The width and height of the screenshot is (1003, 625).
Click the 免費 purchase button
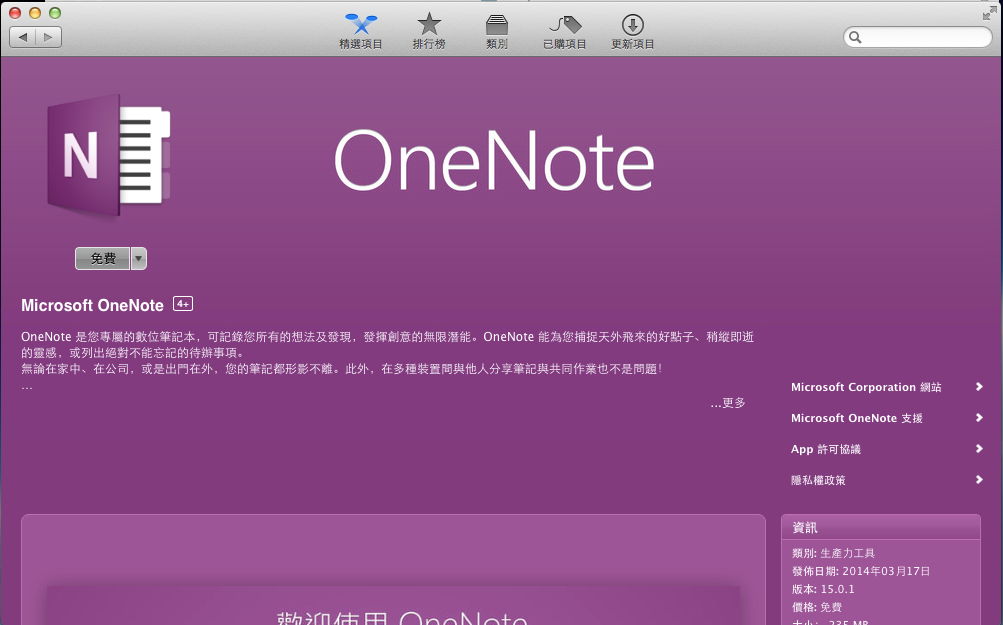(x=101, y=258)
